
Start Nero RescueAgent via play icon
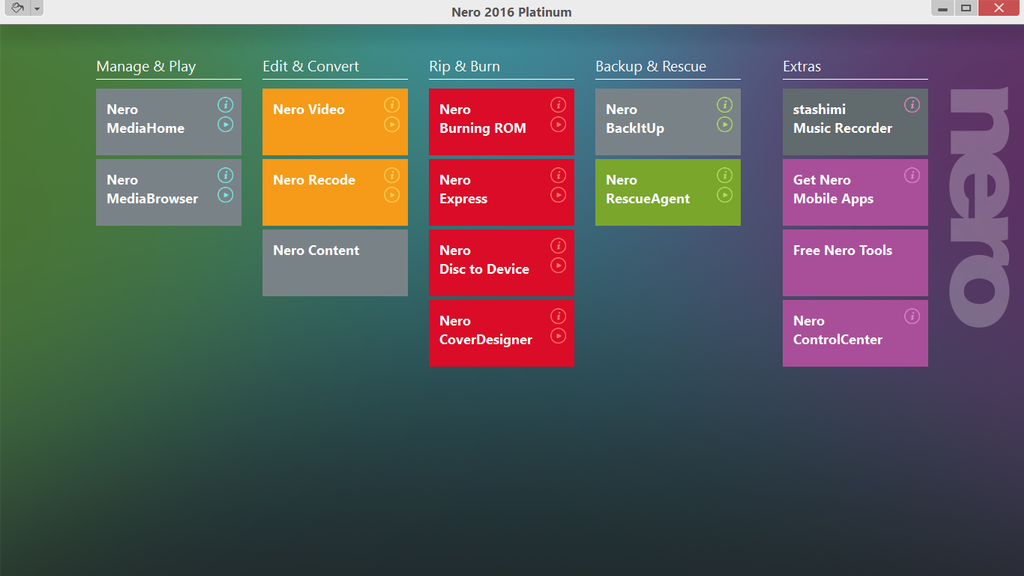coord(725,195)
